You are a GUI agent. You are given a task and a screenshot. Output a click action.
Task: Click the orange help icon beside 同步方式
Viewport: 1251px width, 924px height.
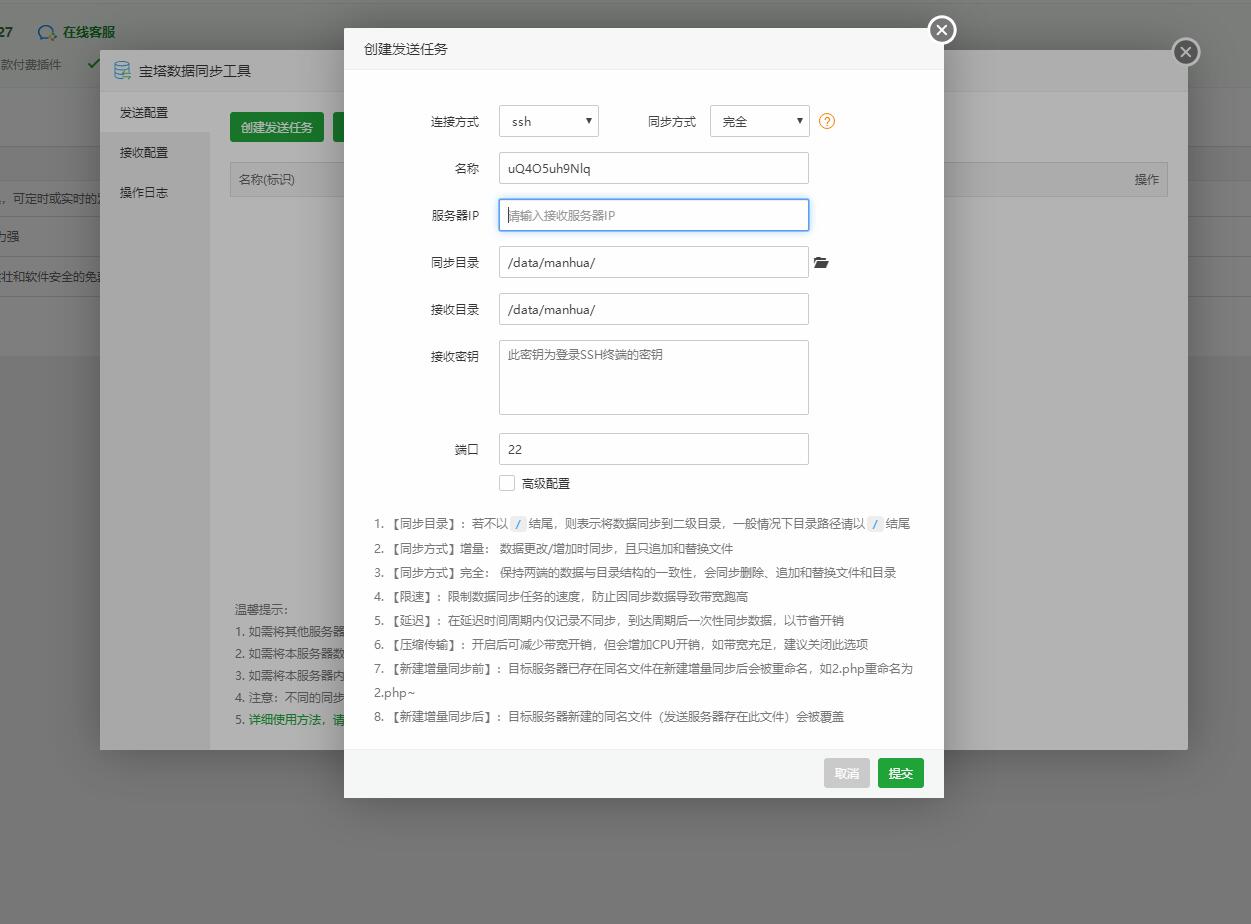pyautogui.click(x=826, y=121)
